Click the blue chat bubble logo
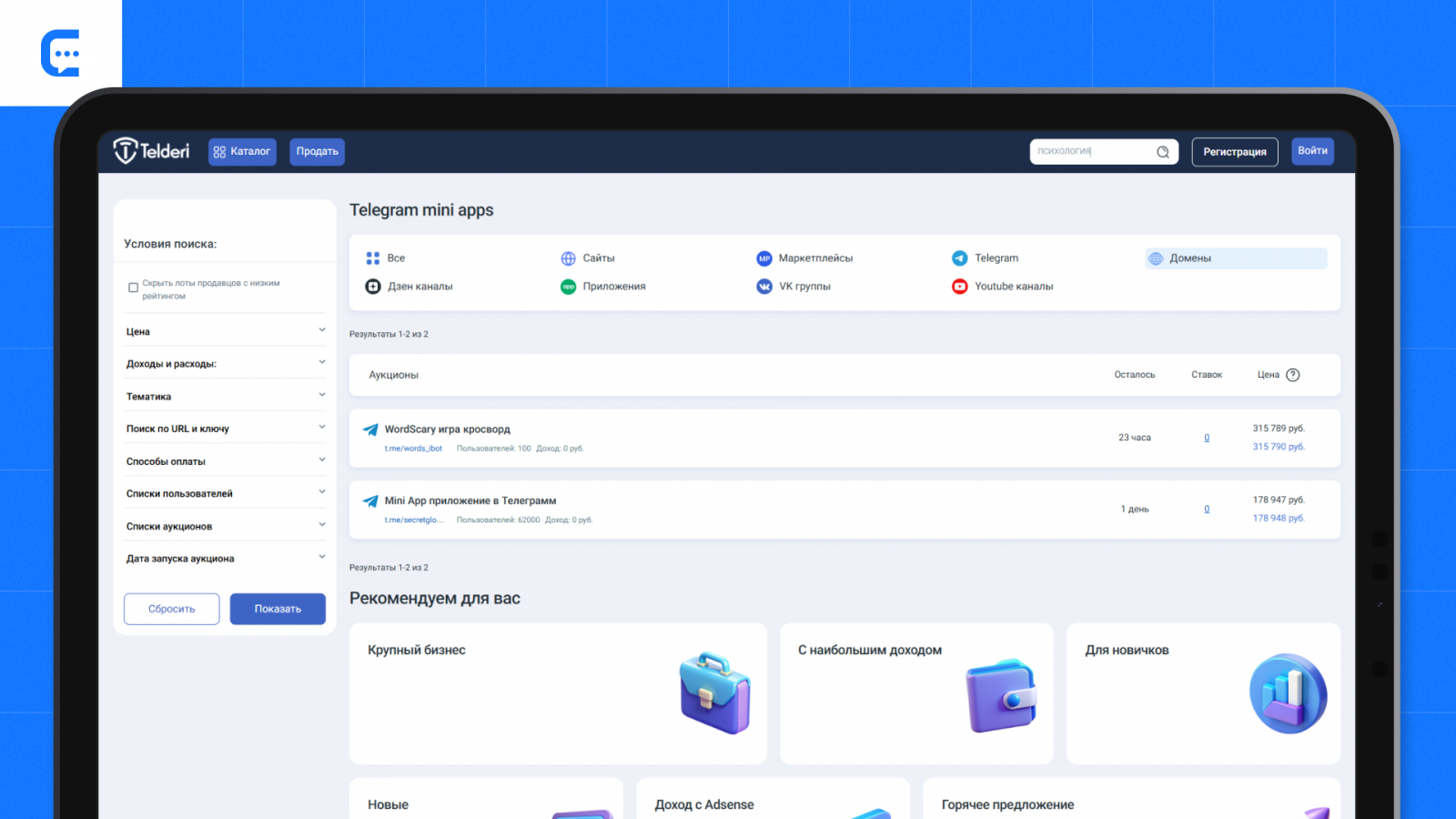Screen dimensions: 1456x819 click(60, 53)
